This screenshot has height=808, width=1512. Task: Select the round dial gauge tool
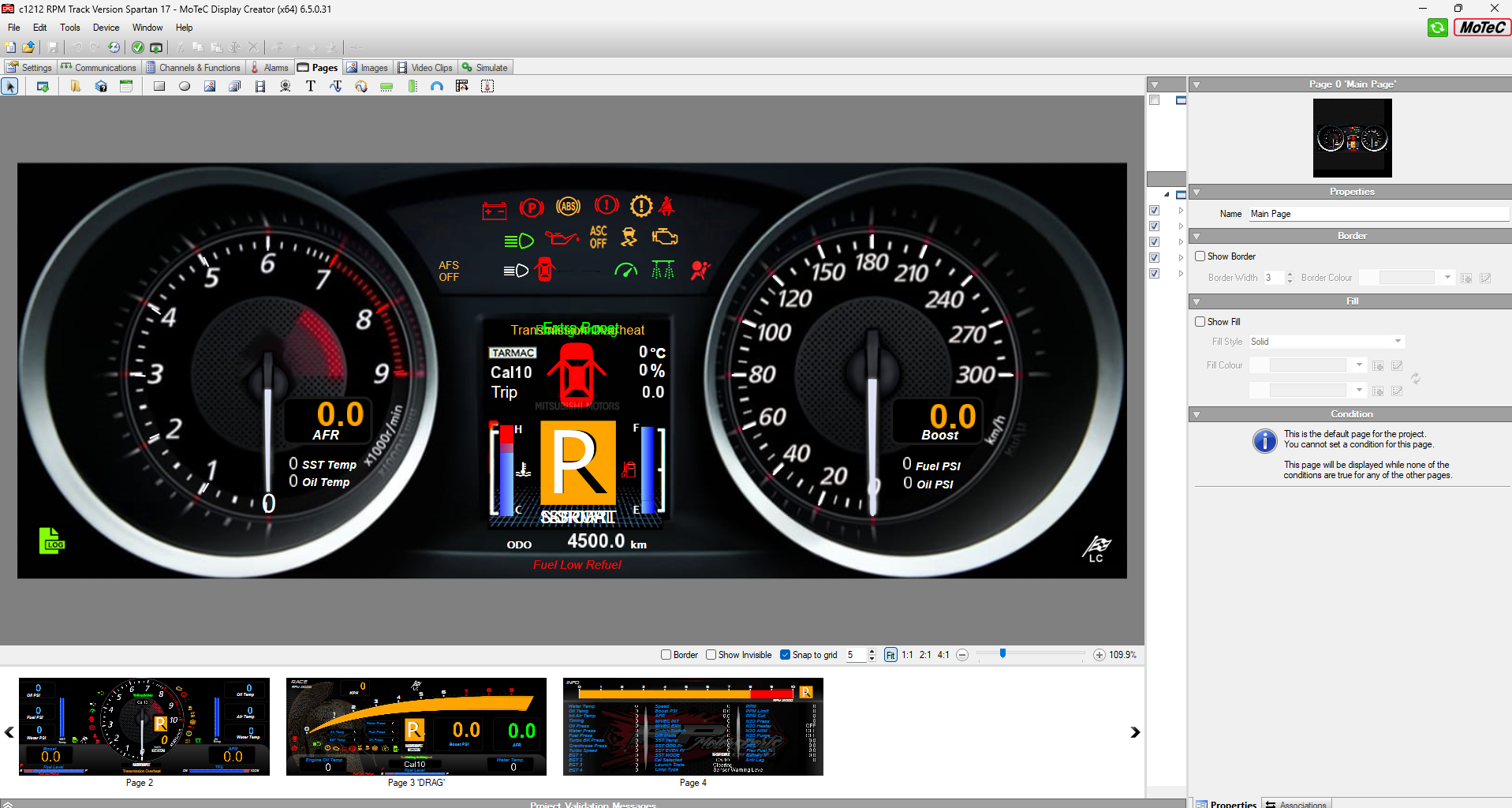click(361, 86)
